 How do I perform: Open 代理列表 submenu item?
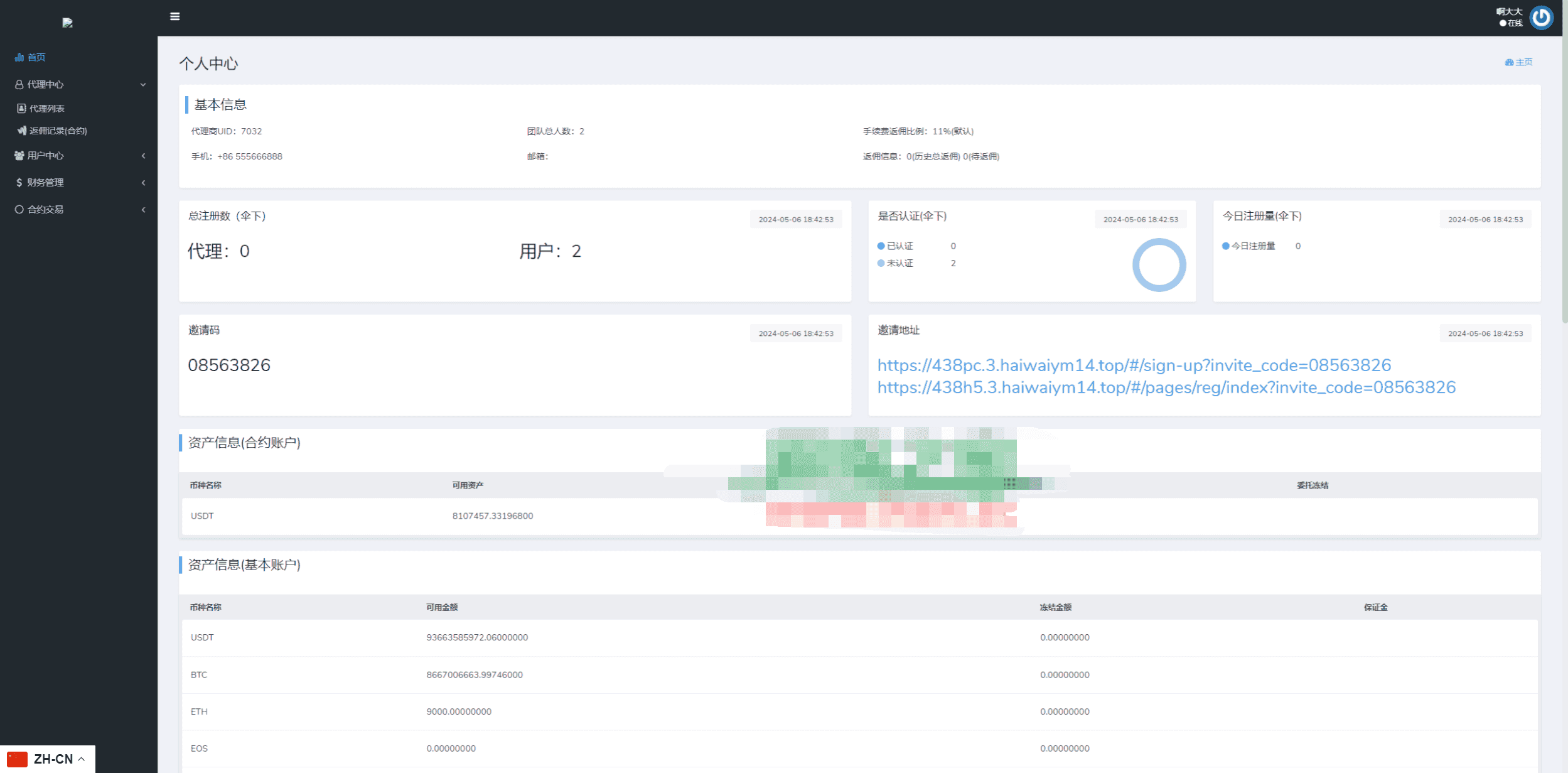(47, 108)
